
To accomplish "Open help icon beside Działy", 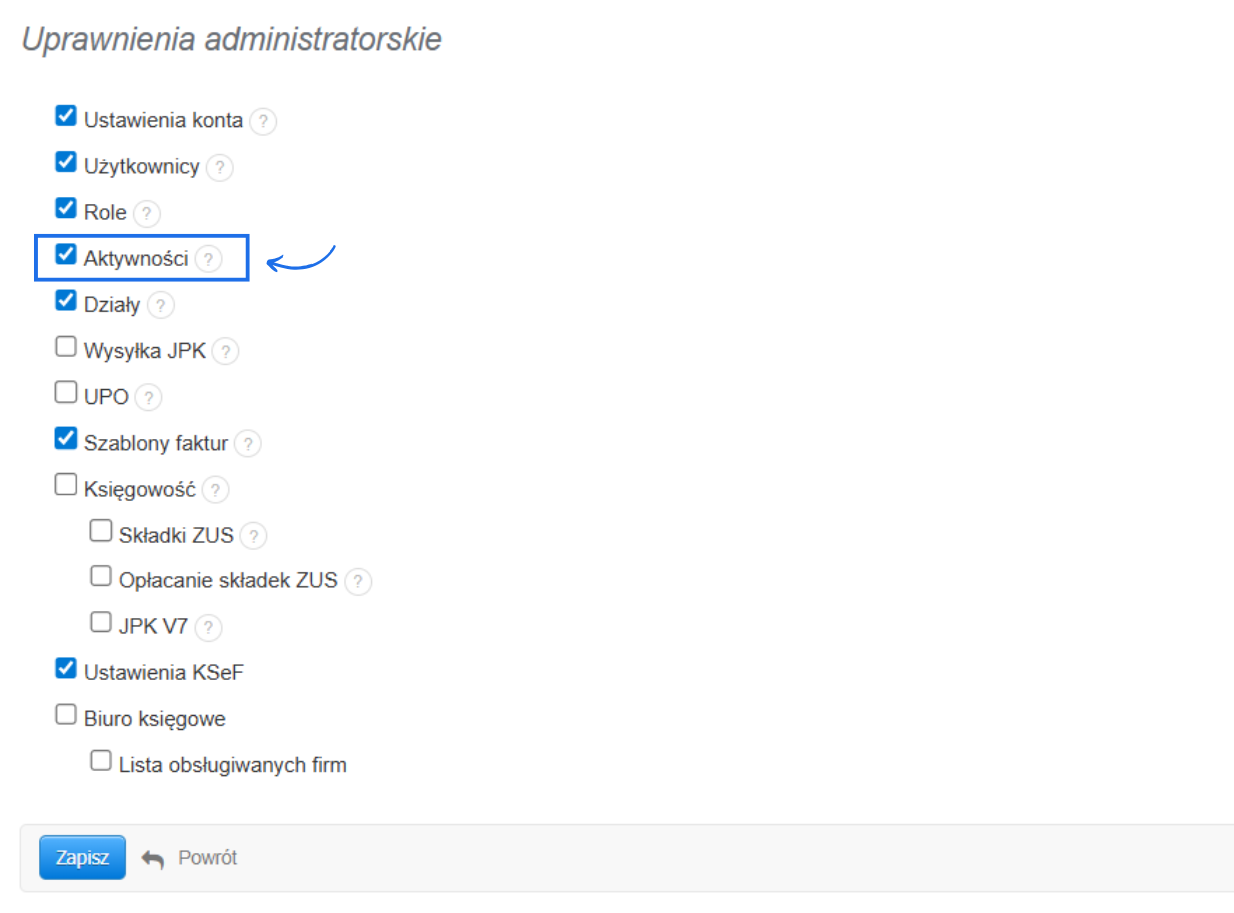I will (x=160, y=306).
